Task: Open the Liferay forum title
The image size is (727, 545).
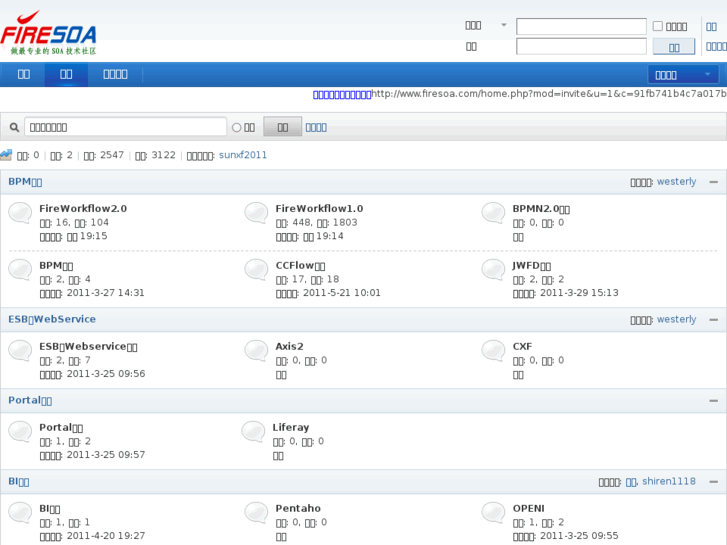Action: pyautogui.click(x=291, y=427)
